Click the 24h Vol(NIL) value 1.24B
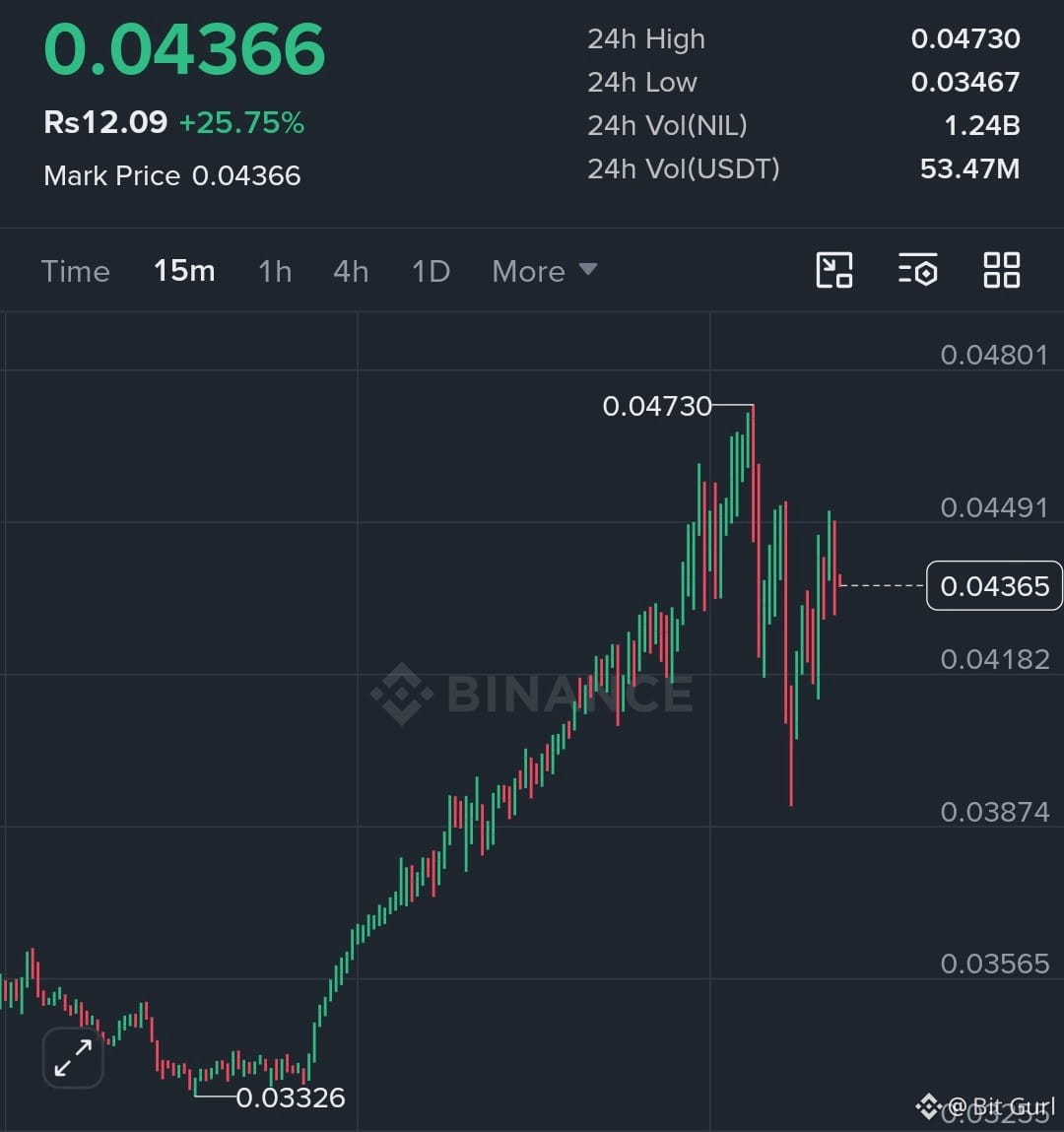The image size is (1064, 1132). tap(982, 125)
